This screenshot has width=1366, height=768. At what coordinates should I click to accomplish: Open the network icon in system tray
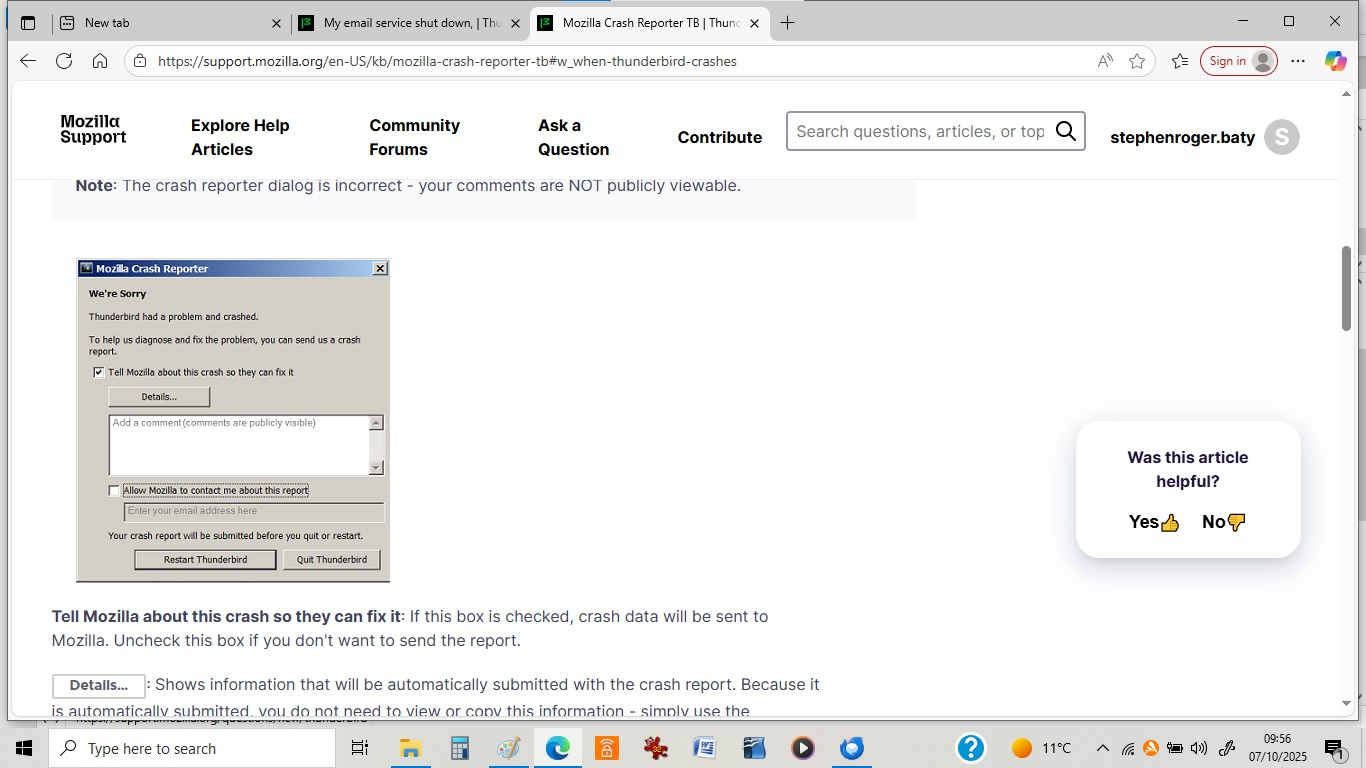1128,748
